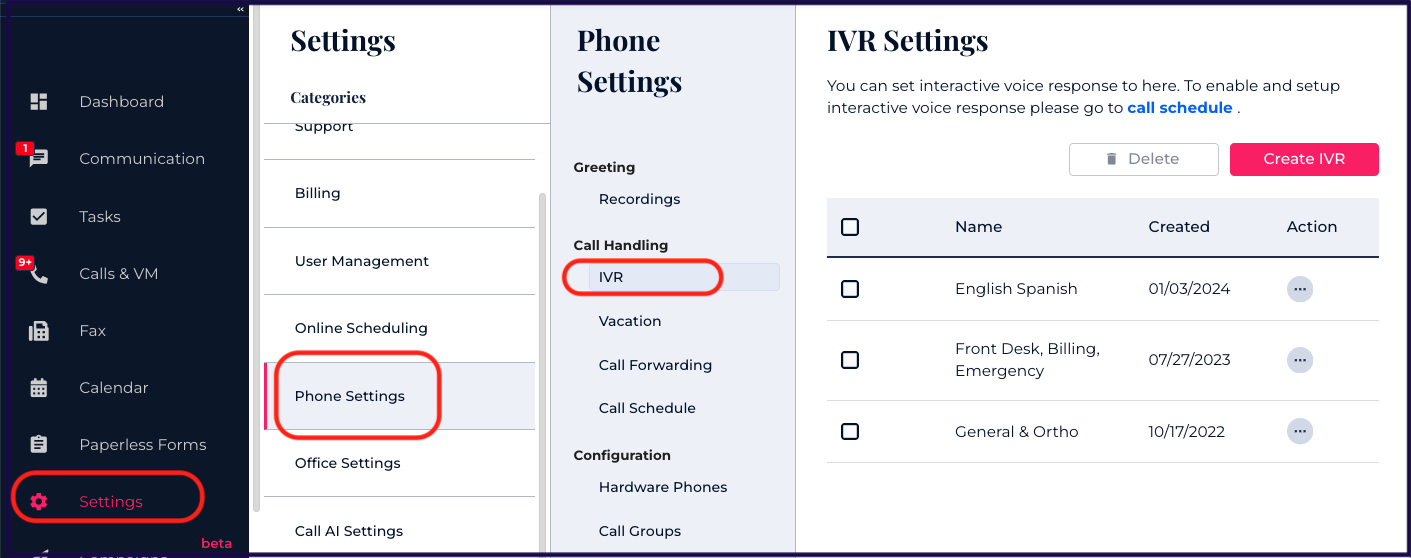The image size is (1411, 558).
Task: Open the Calendar icon in sidebar
Action: (x=39, y=388)
